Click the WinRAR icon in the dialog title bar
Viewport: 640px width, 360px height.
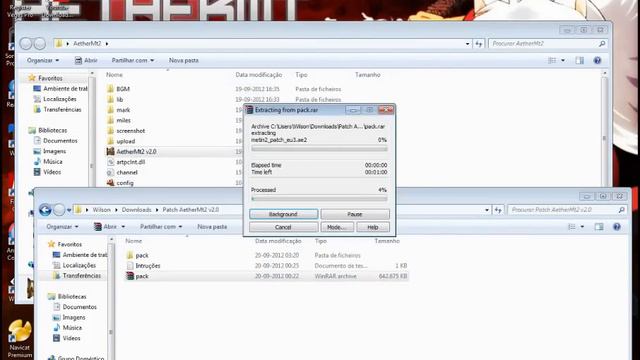click(249, 110)
